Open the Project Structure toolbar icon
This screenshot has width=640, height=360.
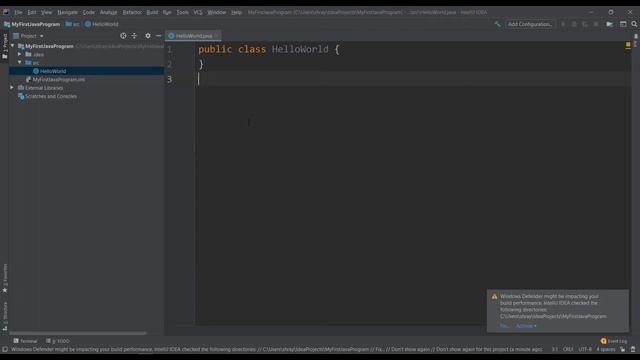609,24
